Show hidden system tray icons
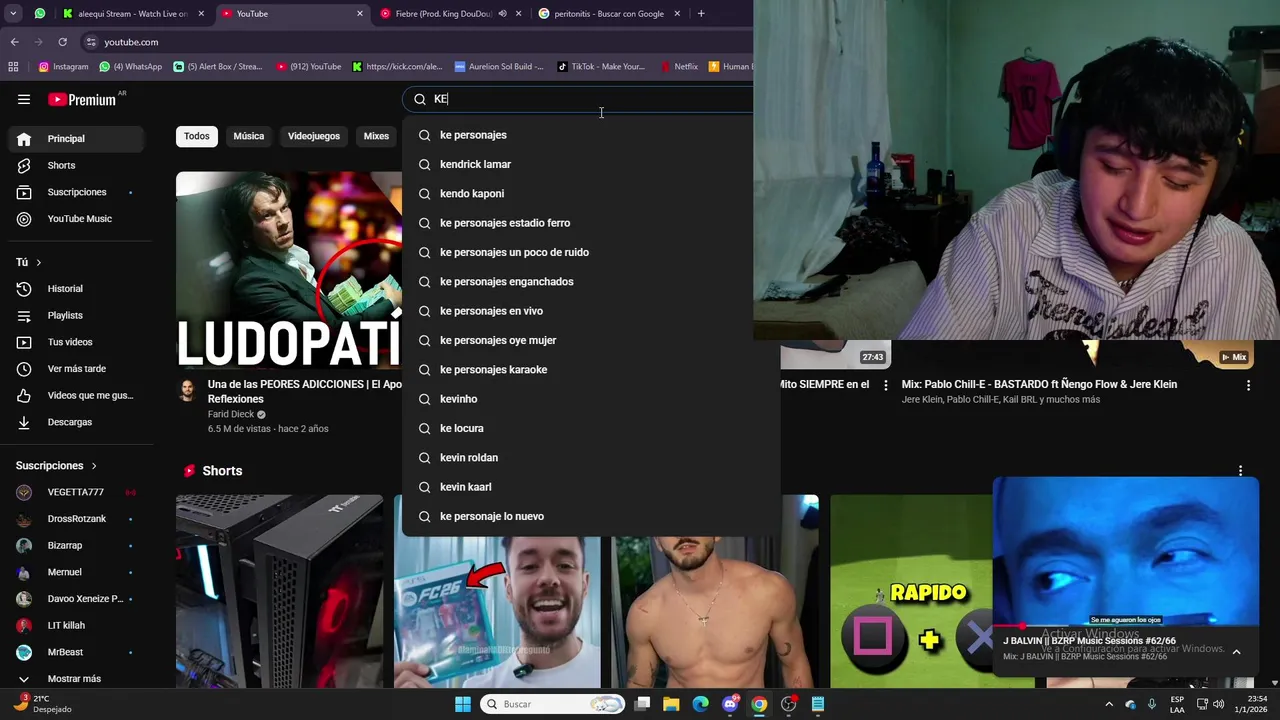This screenshot has width=1280, height=720. click(x=1108, y=704)
